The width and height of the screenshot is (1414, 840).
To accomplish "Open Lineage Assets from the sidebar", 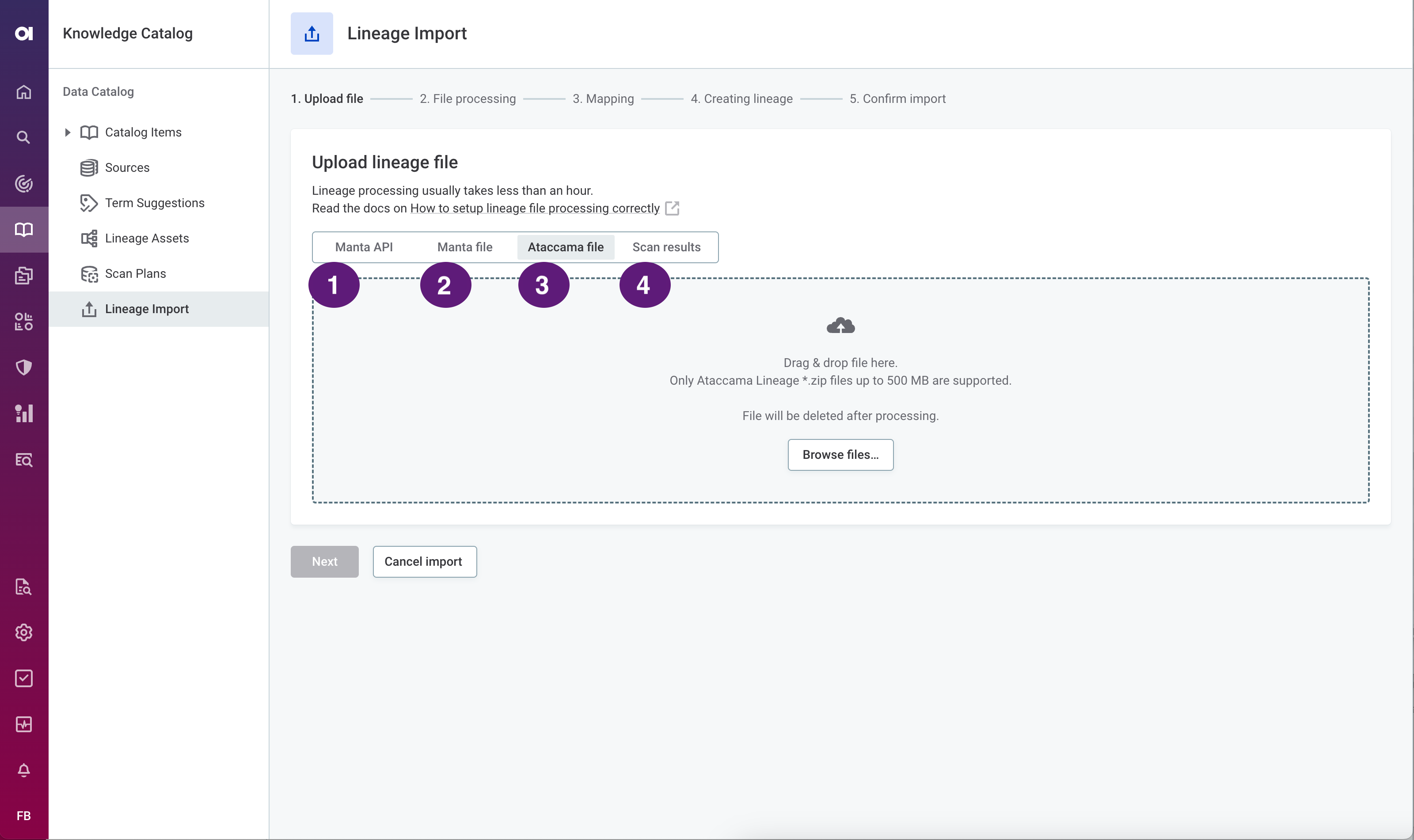I will pyautogui.click(x=147, y=238).
